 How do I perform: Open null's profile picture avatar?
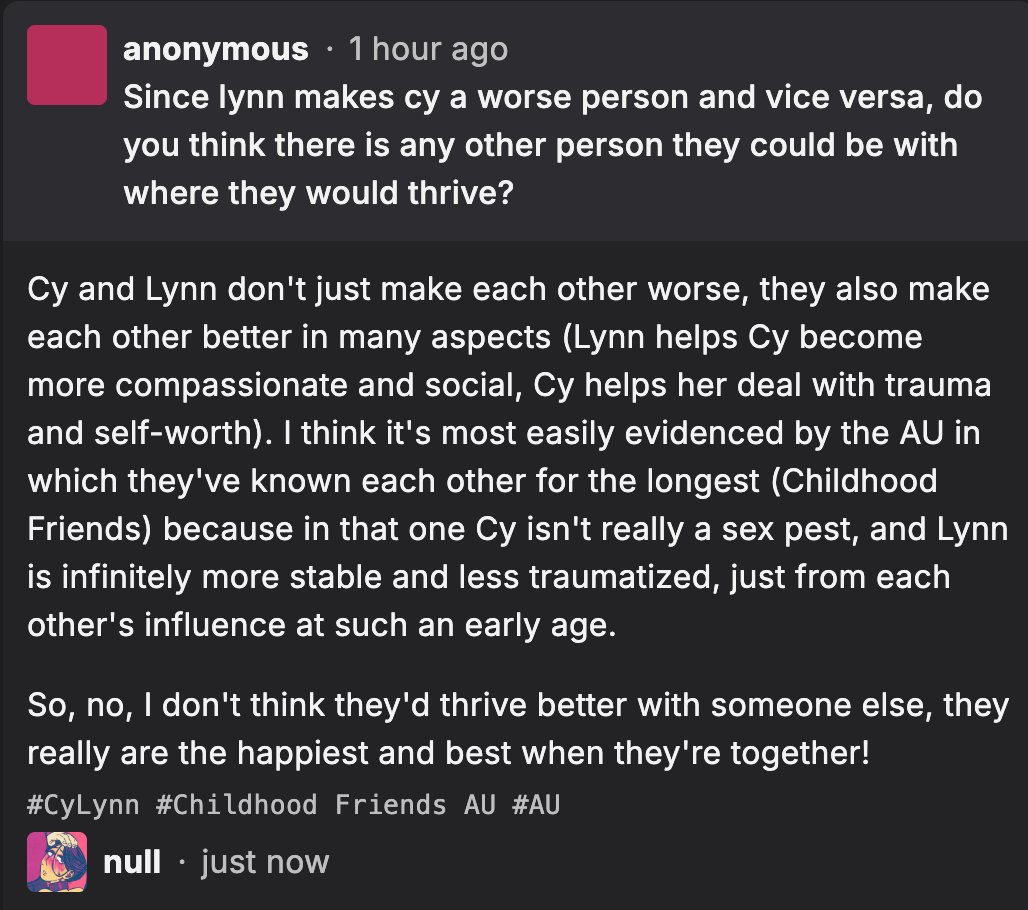pos(56,861)
